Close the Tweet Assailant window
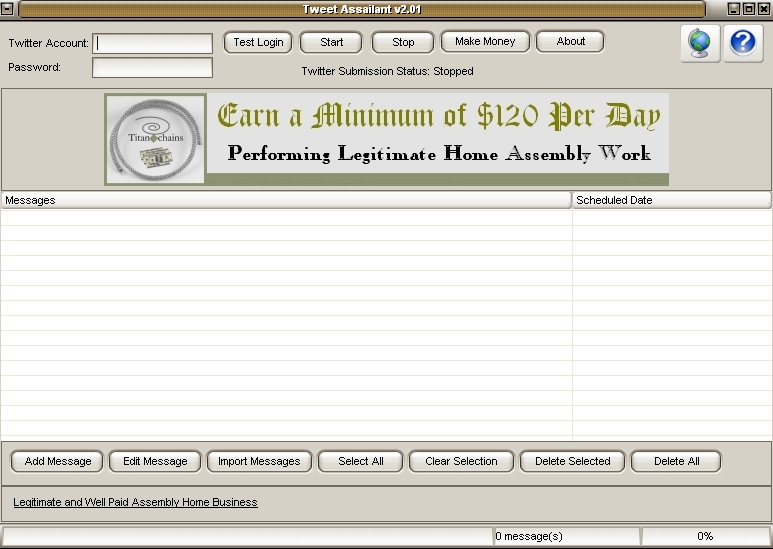This screenshot has height=549, width=773. tap(764, 9)
